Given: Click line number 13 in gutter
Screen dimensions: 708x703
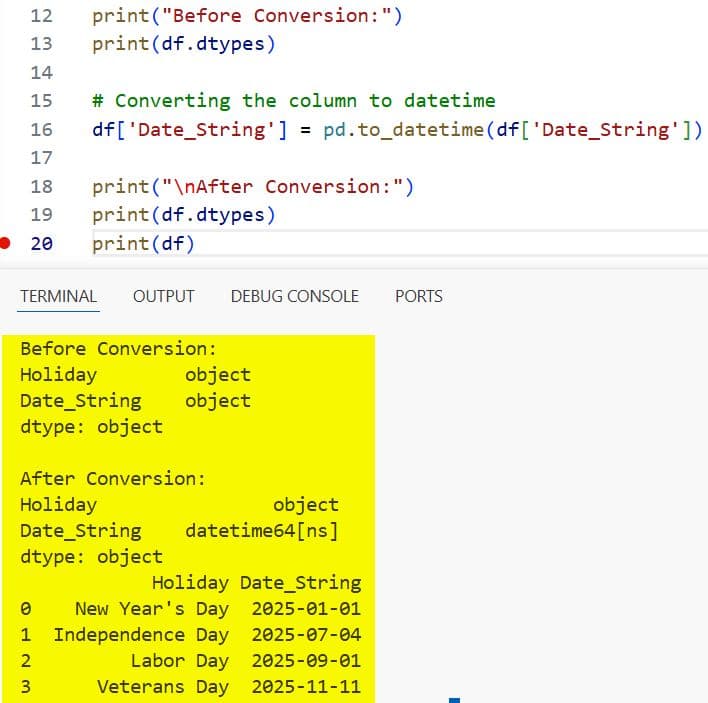Looking at the screenshot, I should point(42,44).
